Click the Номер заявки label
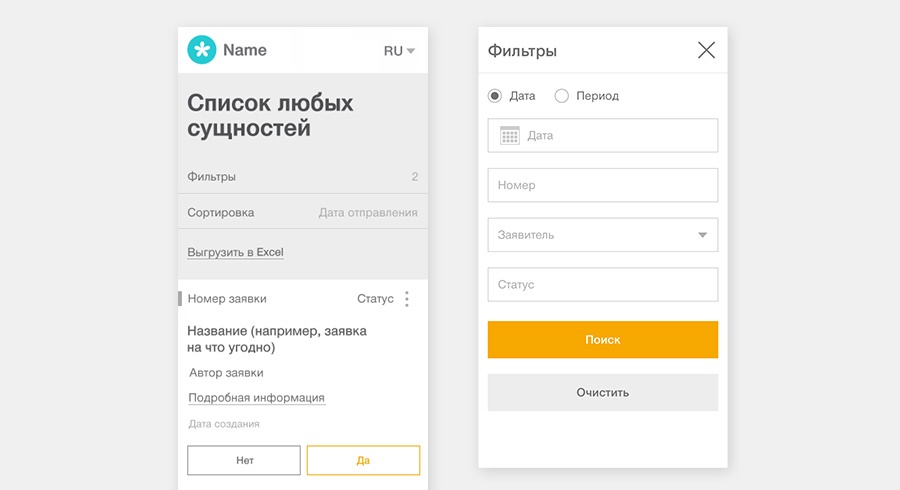Screen dimensions: 900x490 pyautogui.click(x=227, y=299)
